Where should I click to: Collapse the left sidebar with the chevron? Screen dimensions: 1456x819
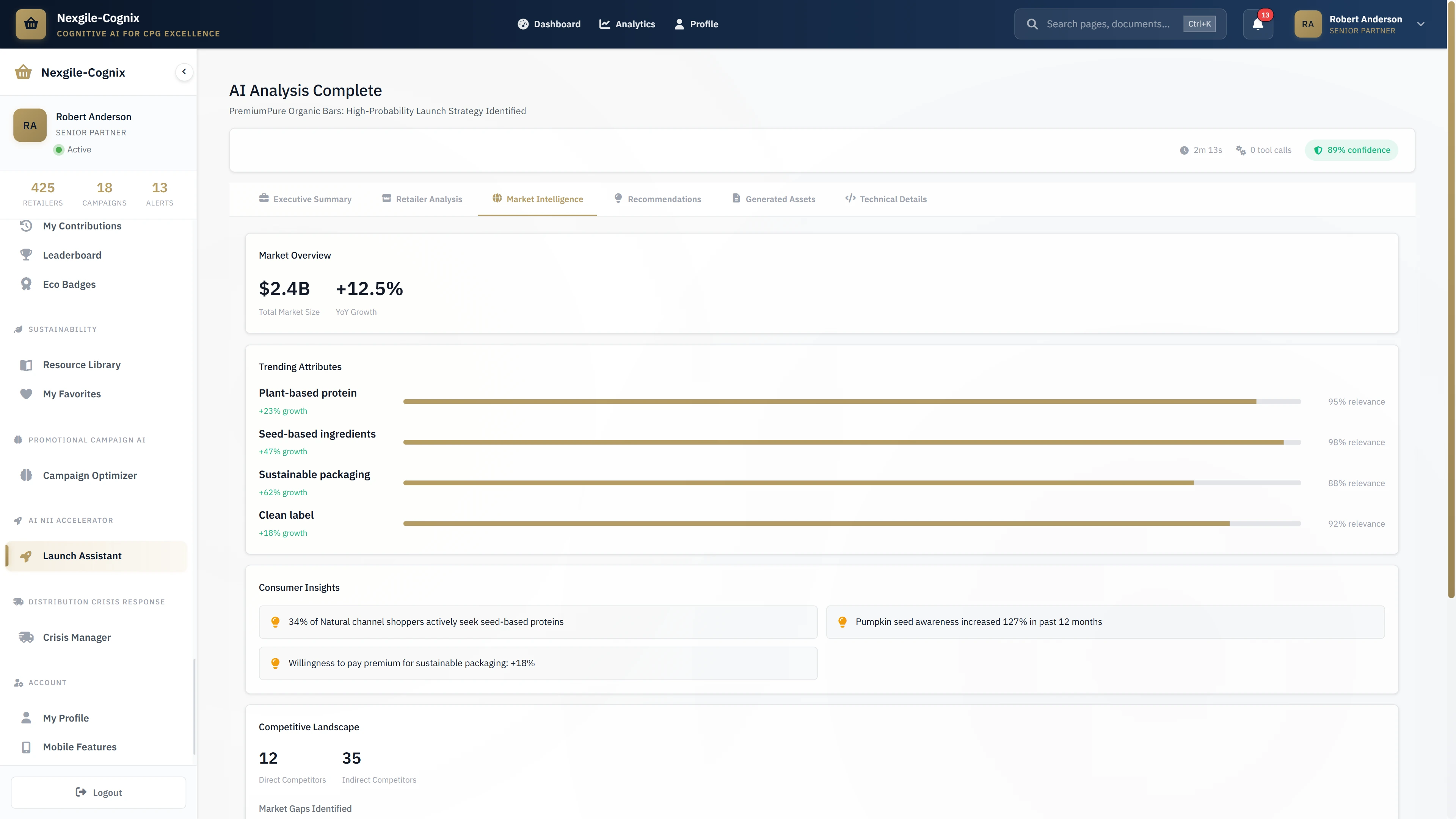click(x=183, y=72)
